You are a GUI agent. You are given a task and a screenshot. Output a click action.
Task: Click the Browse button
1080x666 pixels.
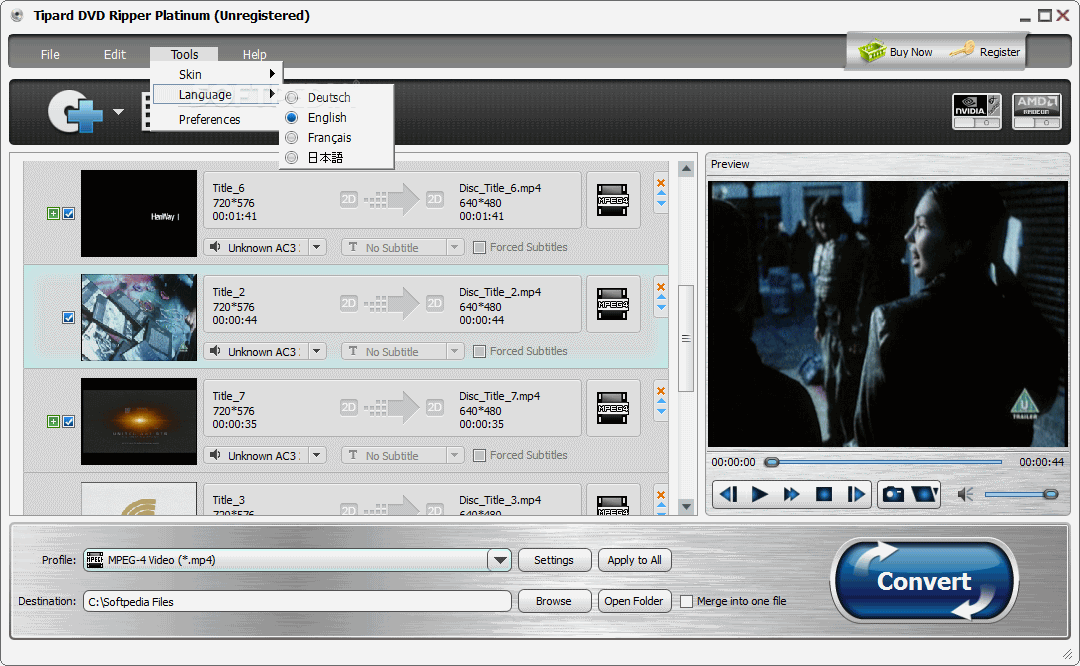[554, 601]
